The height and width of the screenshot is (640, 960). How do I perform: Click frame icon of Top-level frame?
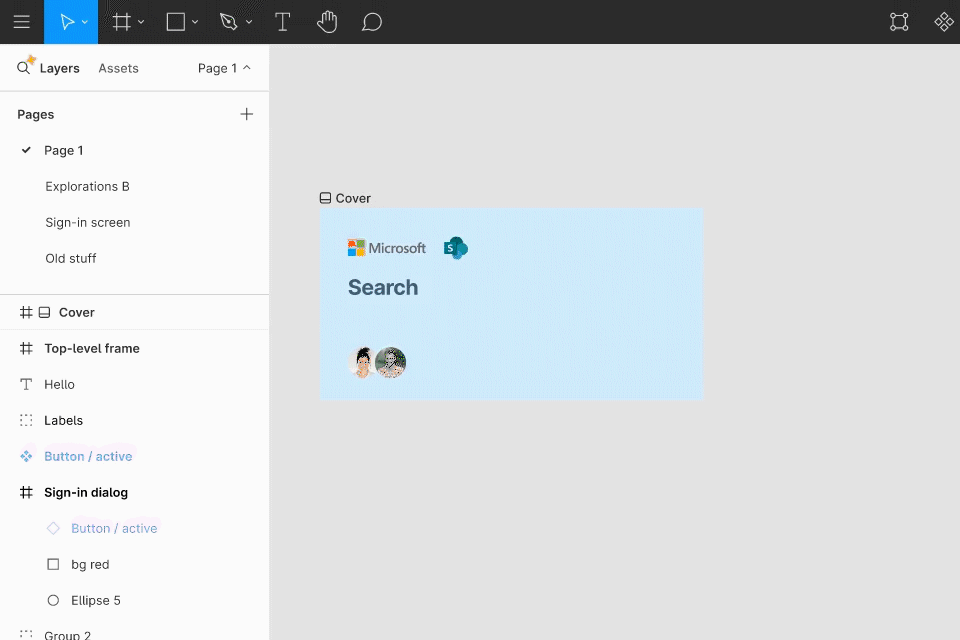tap(26, 348)
